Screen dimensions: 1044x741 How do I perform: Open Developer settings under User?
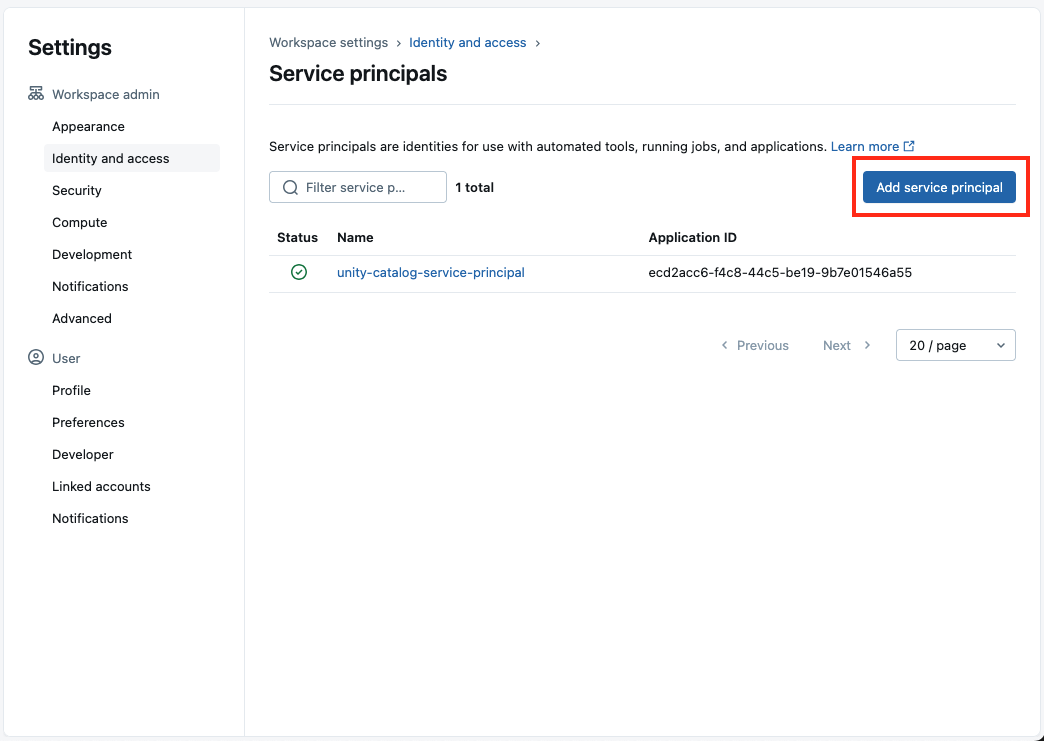pos(82,454)
